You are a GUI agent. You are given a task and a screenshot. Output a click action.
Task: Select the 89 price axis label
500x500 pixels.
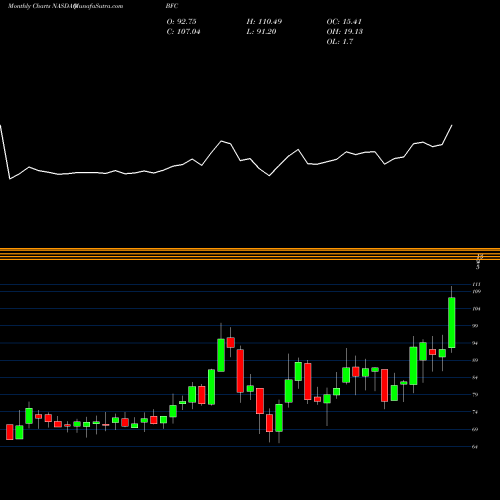475,360
